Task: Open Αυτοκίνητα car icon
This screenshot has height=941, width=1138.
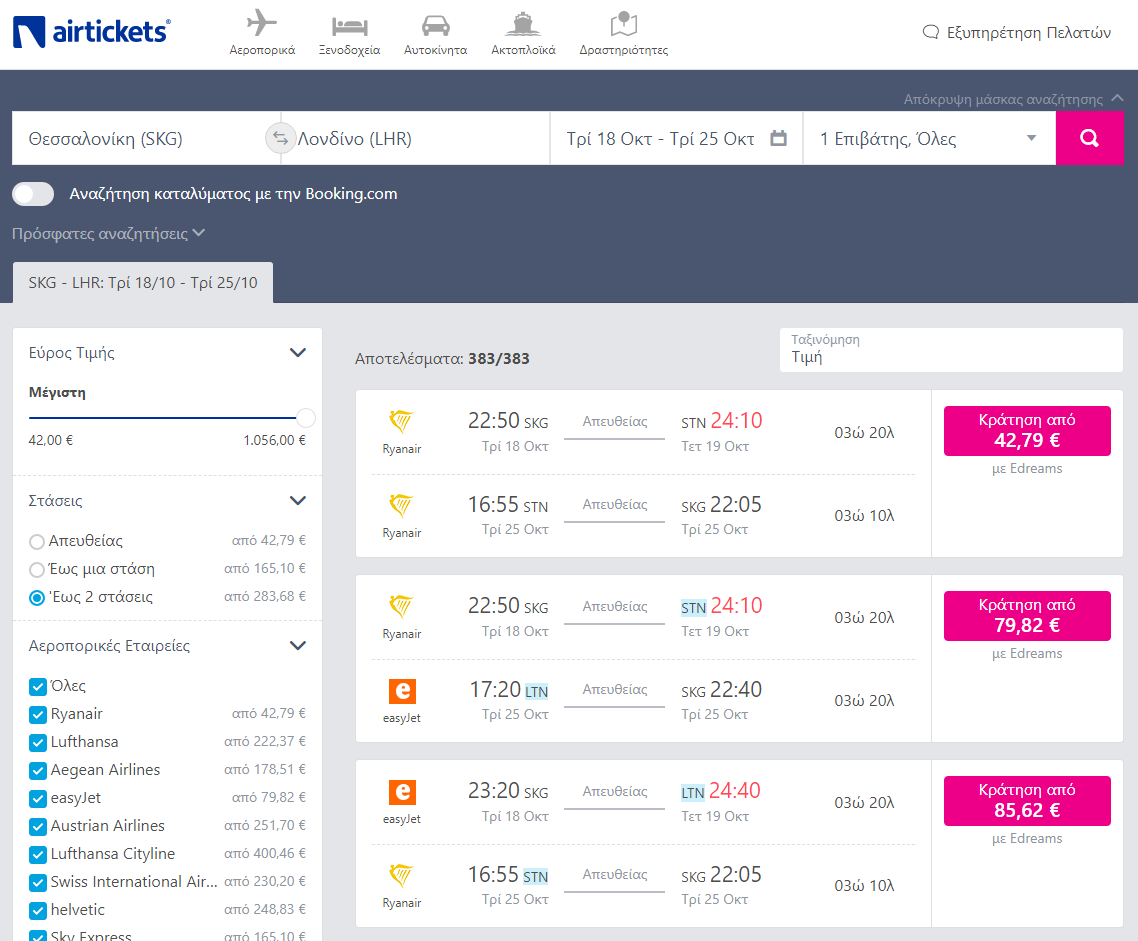Action: pos(435,25)
